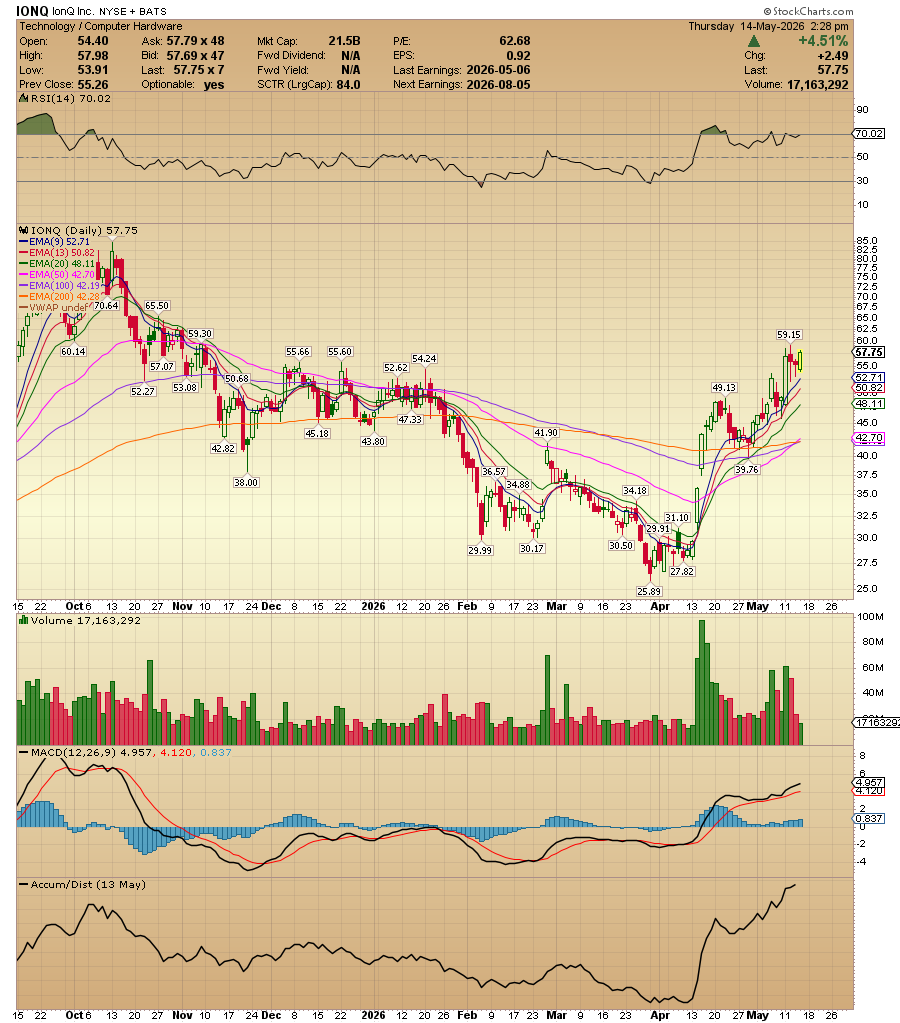This screenshot has height=1023, width=900.
Task: Click the candlestick icon beside IONQ (Daily)
Action: pos(24,230)
